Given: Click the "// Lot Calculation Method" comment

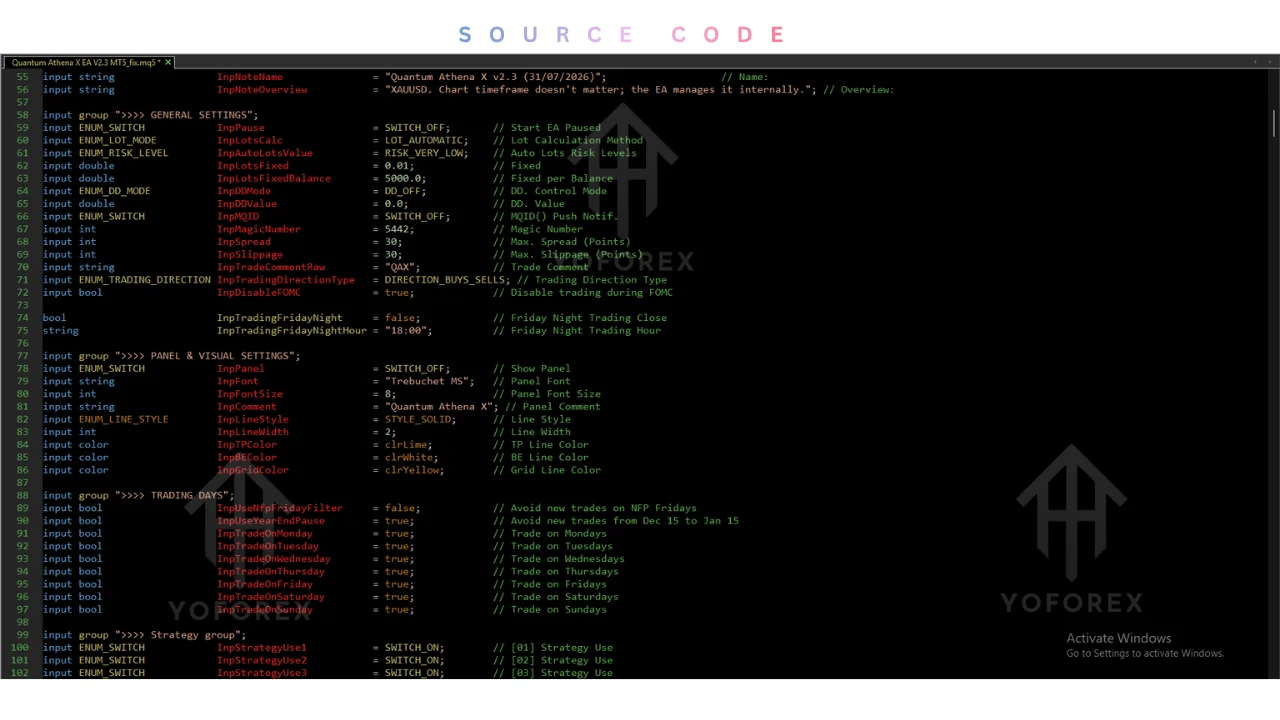Looking at the screenshot, I should (x=568, y=141).
